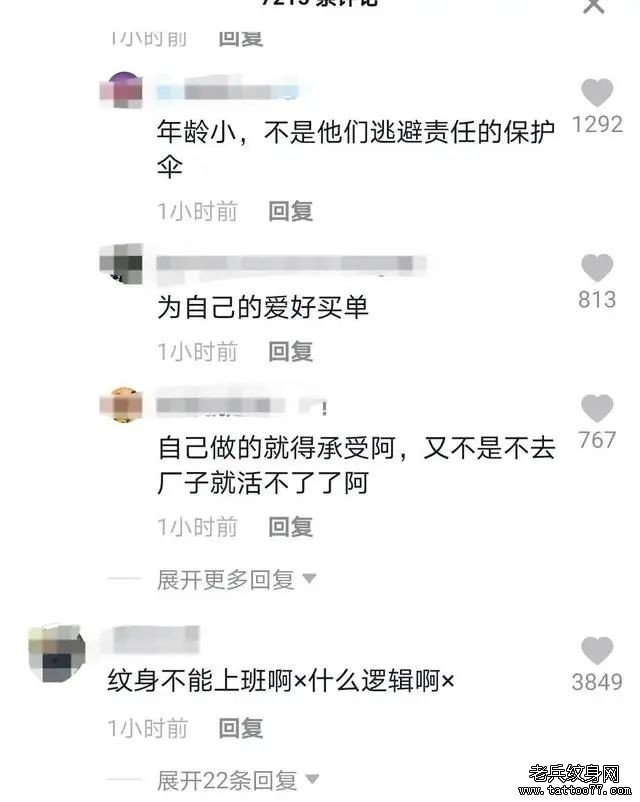
Task: Tap topmost partially visible 回复 button
Action: click(241, 39)
